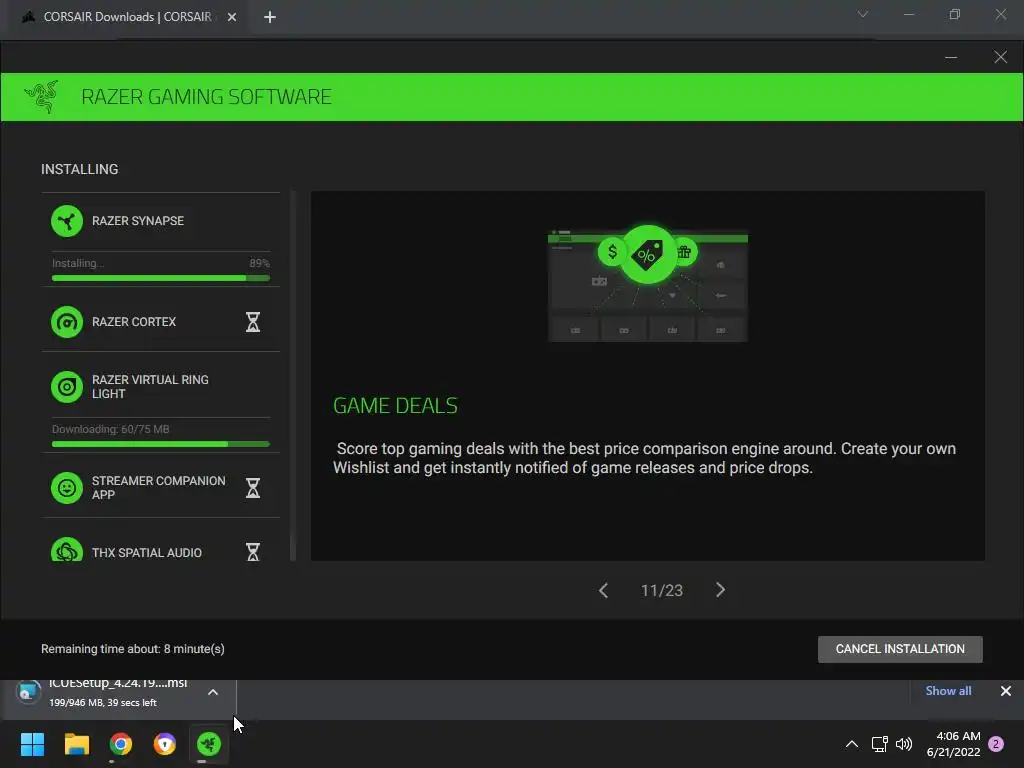This screenshot has height=768, width=1024.
Task: Click the INSTALLING section heading
Action: pos(80,169)
